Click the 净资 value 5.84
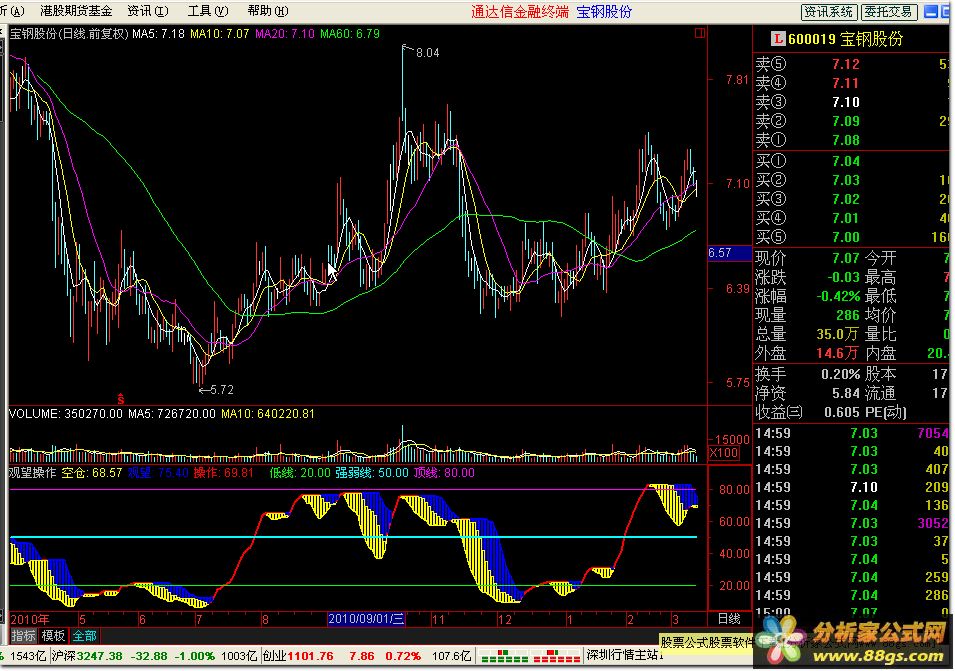This screenshot has height=671, width=955. tap(846, 394)
